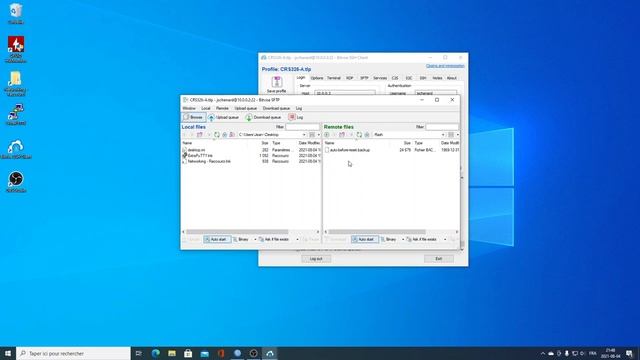This screenshot has height=360, width=640.
Task: Sort local files by Name column header
Action: click(x=187, y=143)
